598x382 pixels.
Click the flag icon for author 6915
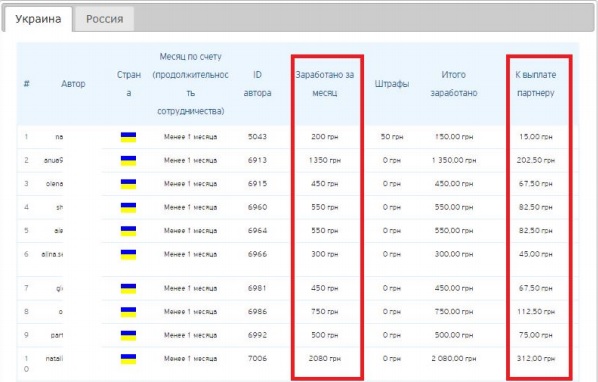[x=128, y=184]
